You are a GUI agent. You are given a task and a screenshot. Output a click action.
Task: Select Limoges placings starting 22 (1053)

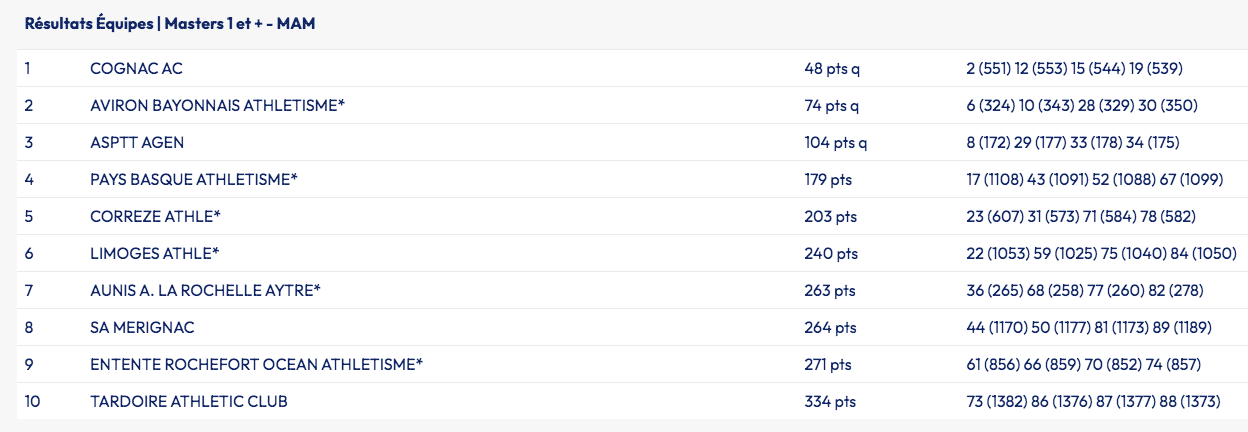tap(1101, 254)
